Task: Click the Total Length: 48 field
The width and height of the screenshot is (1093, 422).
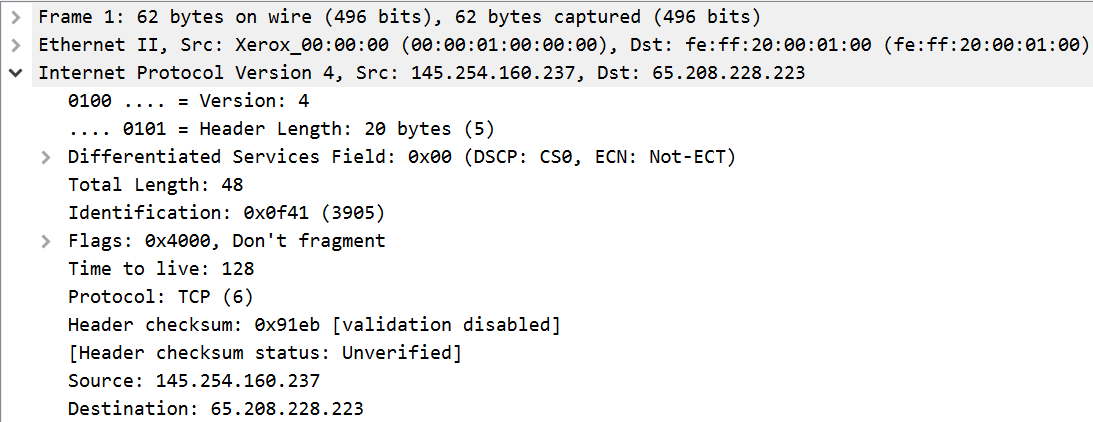Action: [x=155, y=185]
